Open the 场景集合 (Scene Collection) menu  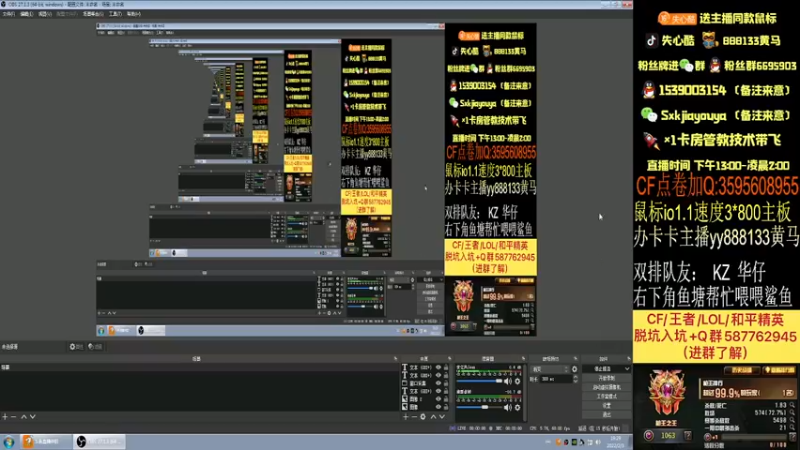click(93, 14)
